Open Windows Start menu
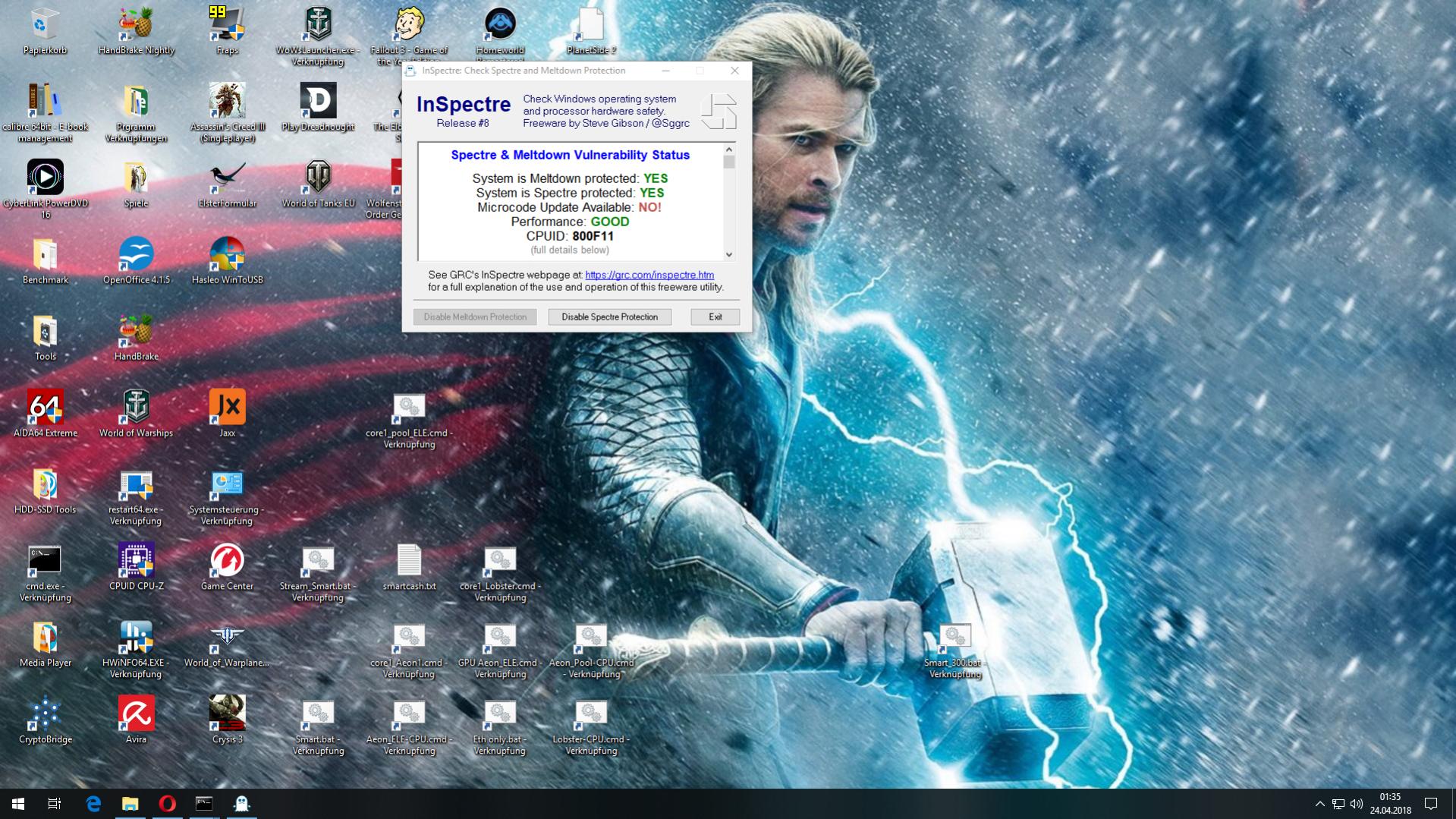The height and width of the screenshot is (819, 1456). tap(18, 804)
